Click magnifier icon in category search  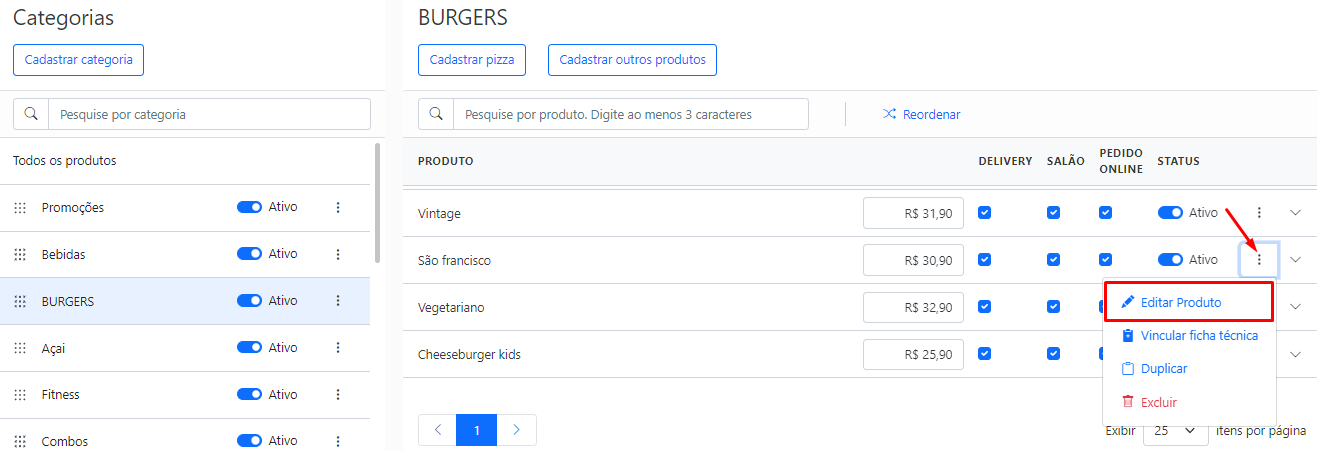pos(31,114)
